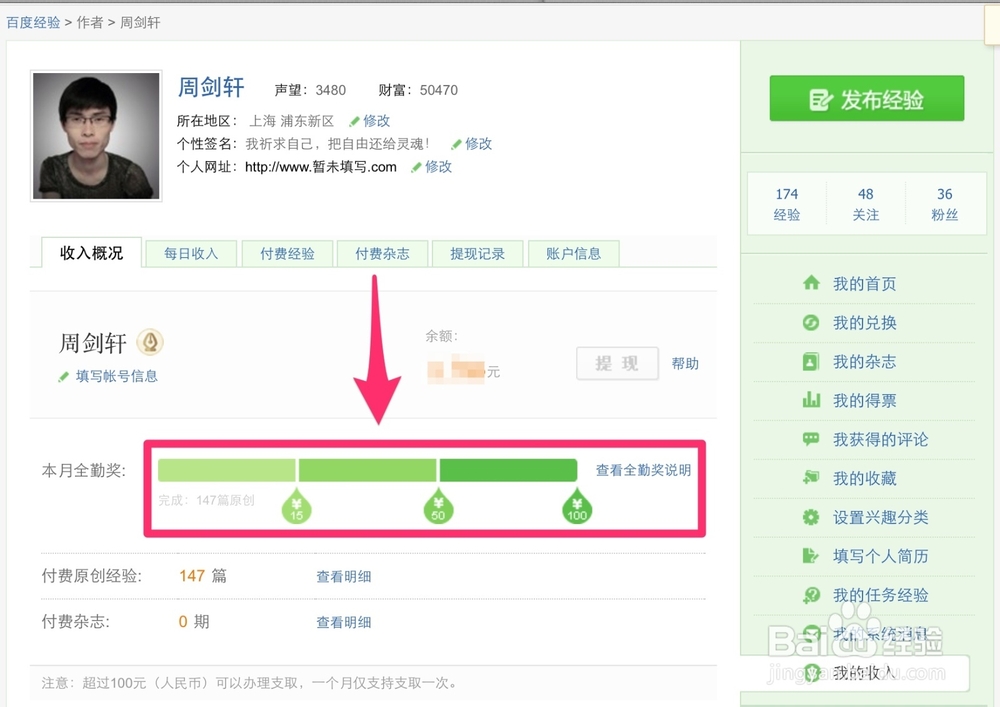
Task: Click the ¥100 reward droplet marker
Action: point(576,507)
